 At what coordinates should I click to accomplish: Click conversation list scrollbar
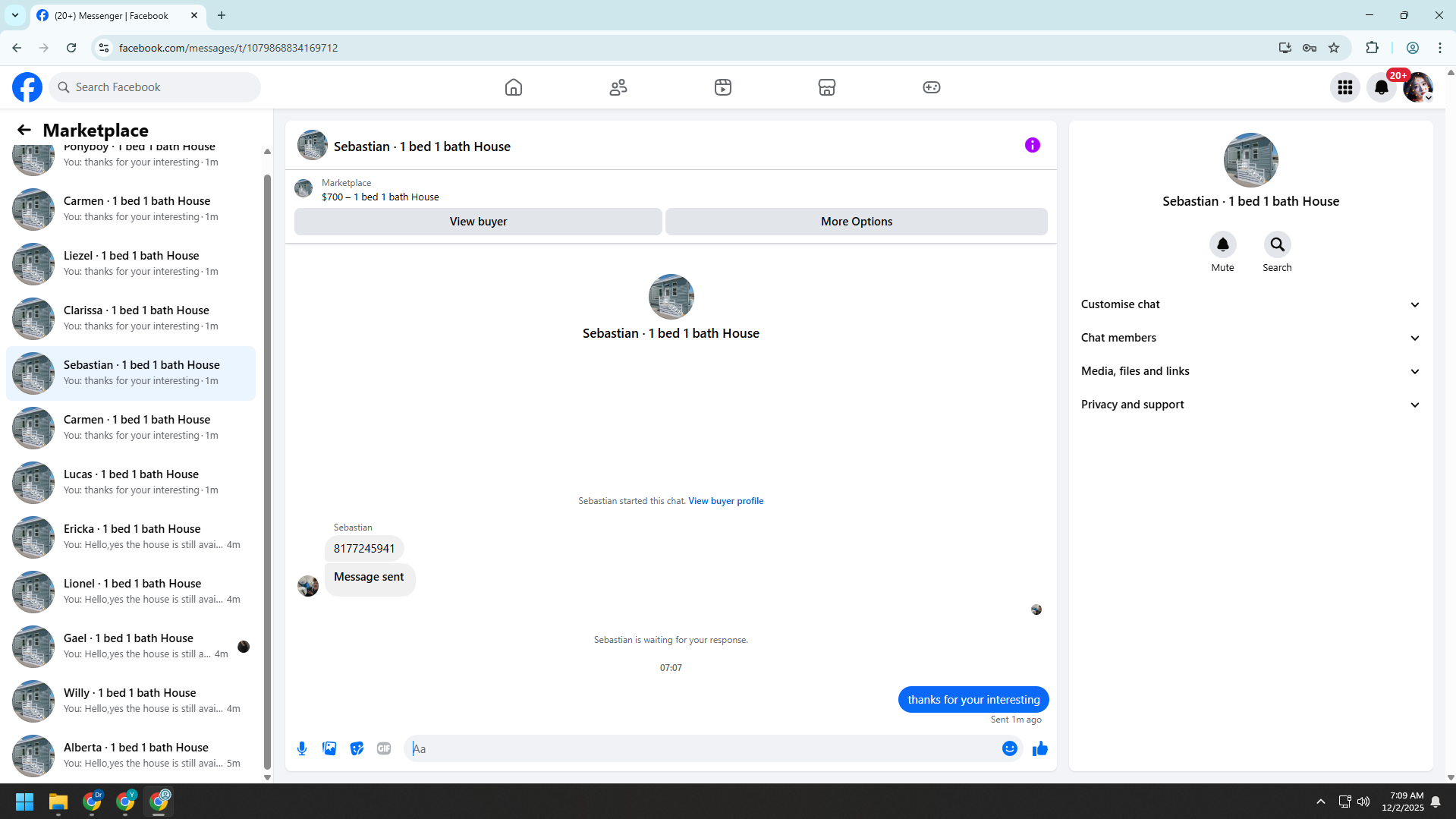click(267, 471)
